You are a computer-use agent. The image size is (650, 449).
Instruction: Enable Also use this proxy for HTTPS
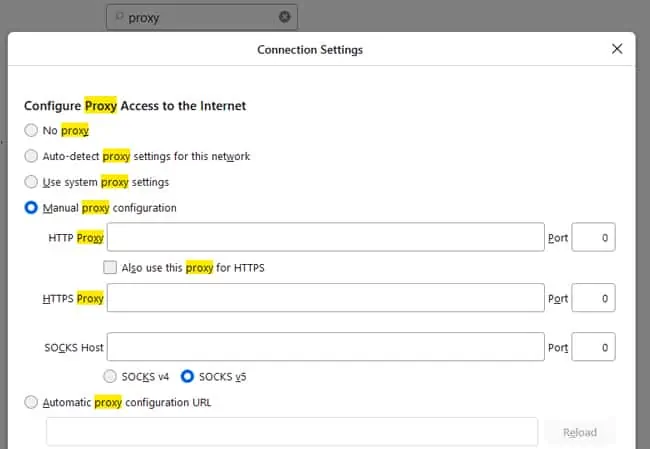click(110, 267)
